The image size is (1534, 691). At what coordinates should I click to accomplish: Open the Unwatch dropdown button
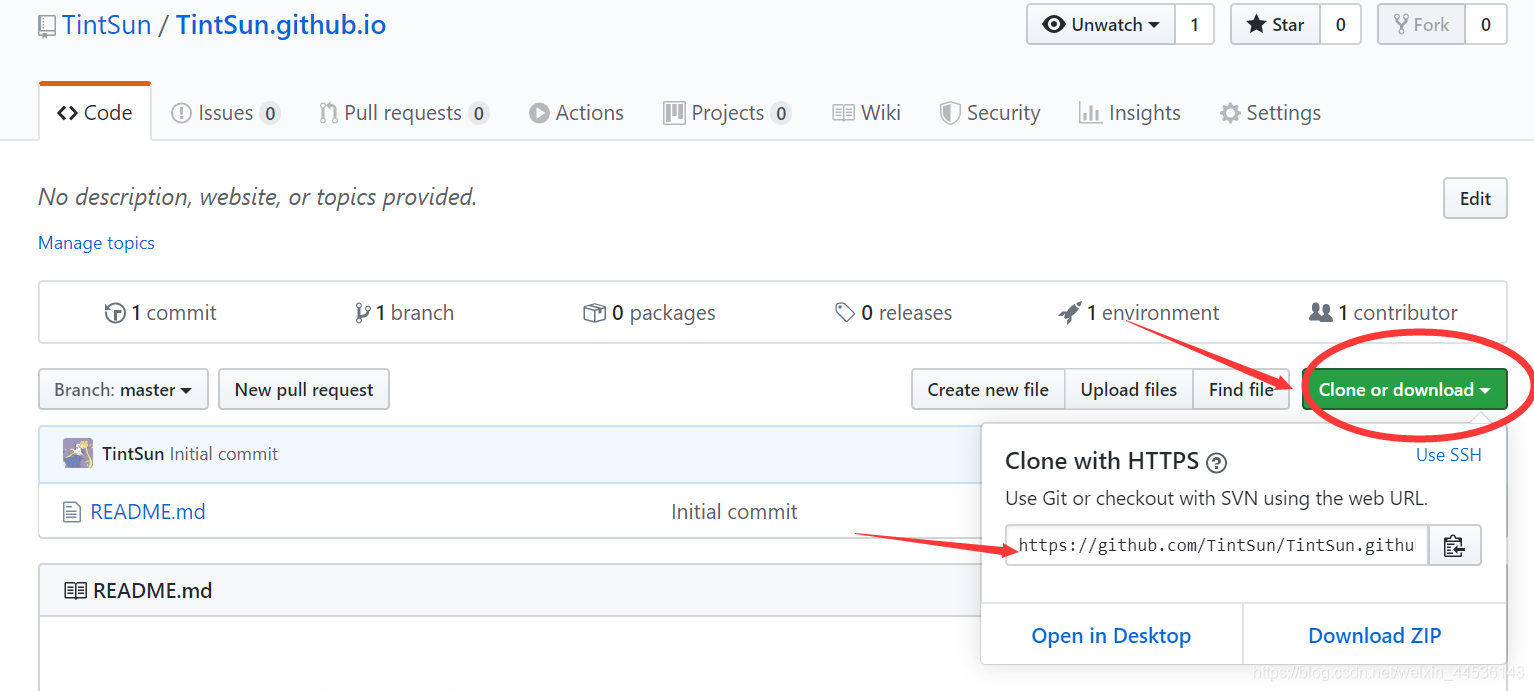pyautogui.click(x=1101, y=25)
